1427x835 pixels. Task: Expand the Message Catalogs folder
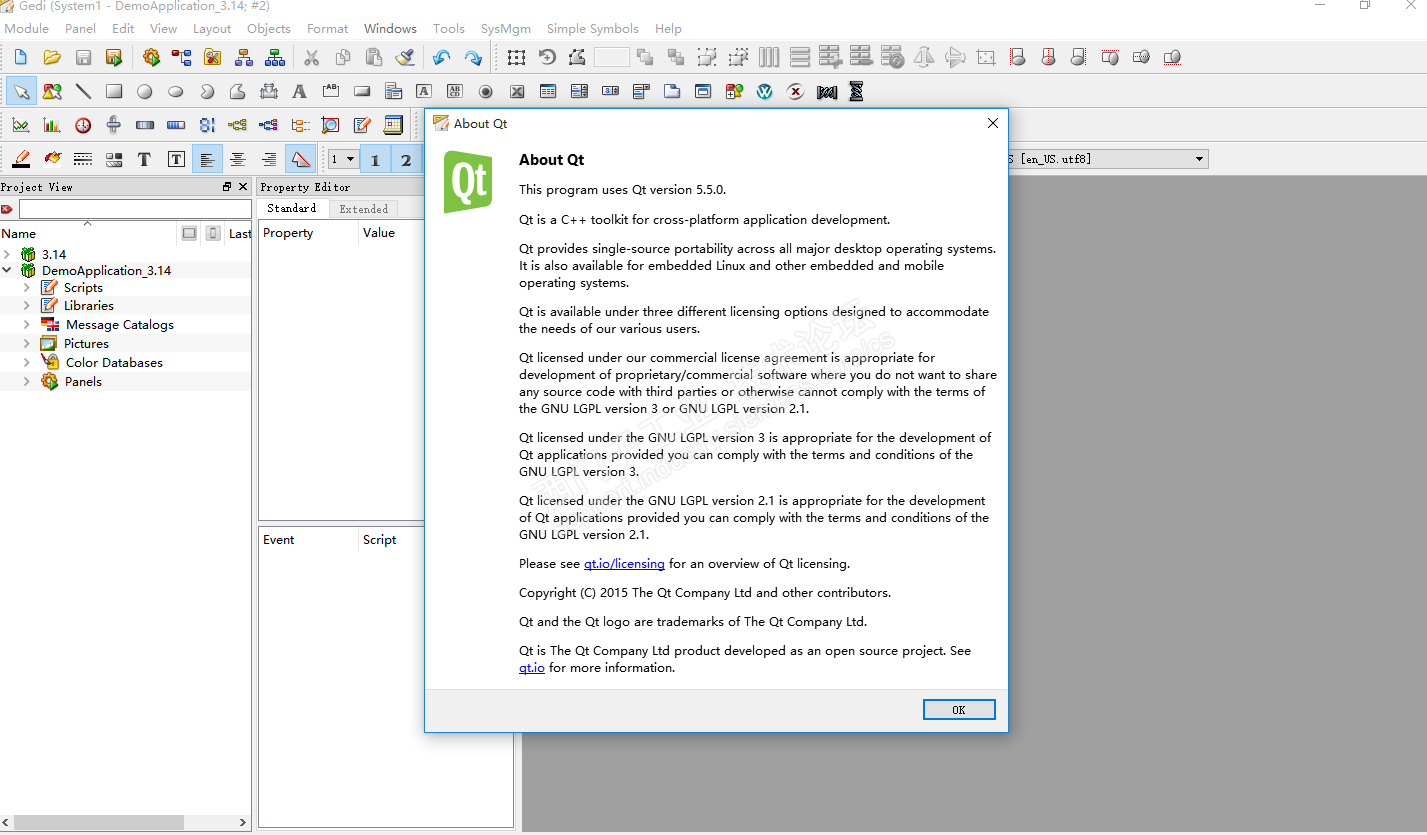(x=27, y=324)
